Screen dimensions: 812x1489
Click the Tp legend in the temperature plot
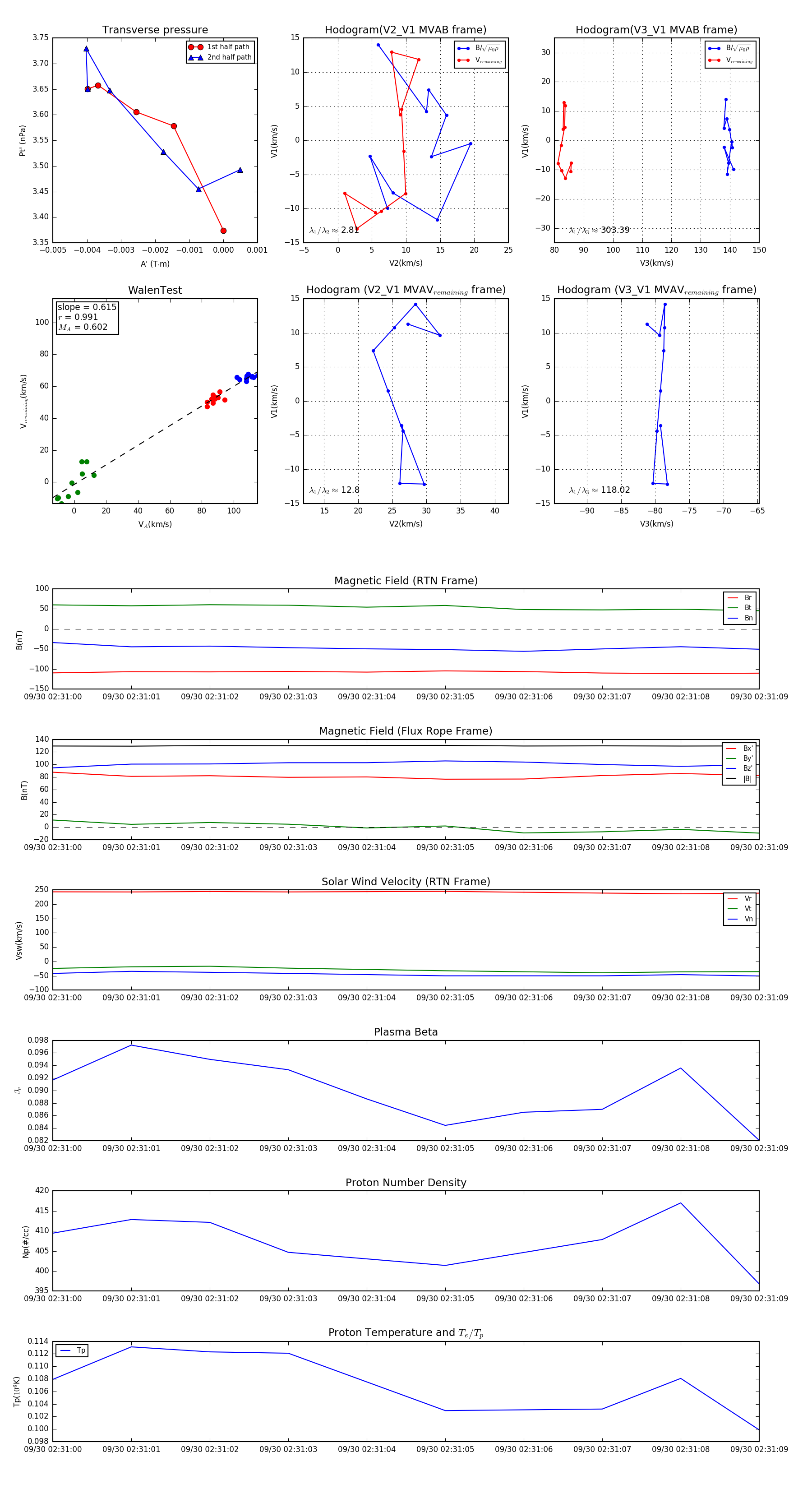72,1351
